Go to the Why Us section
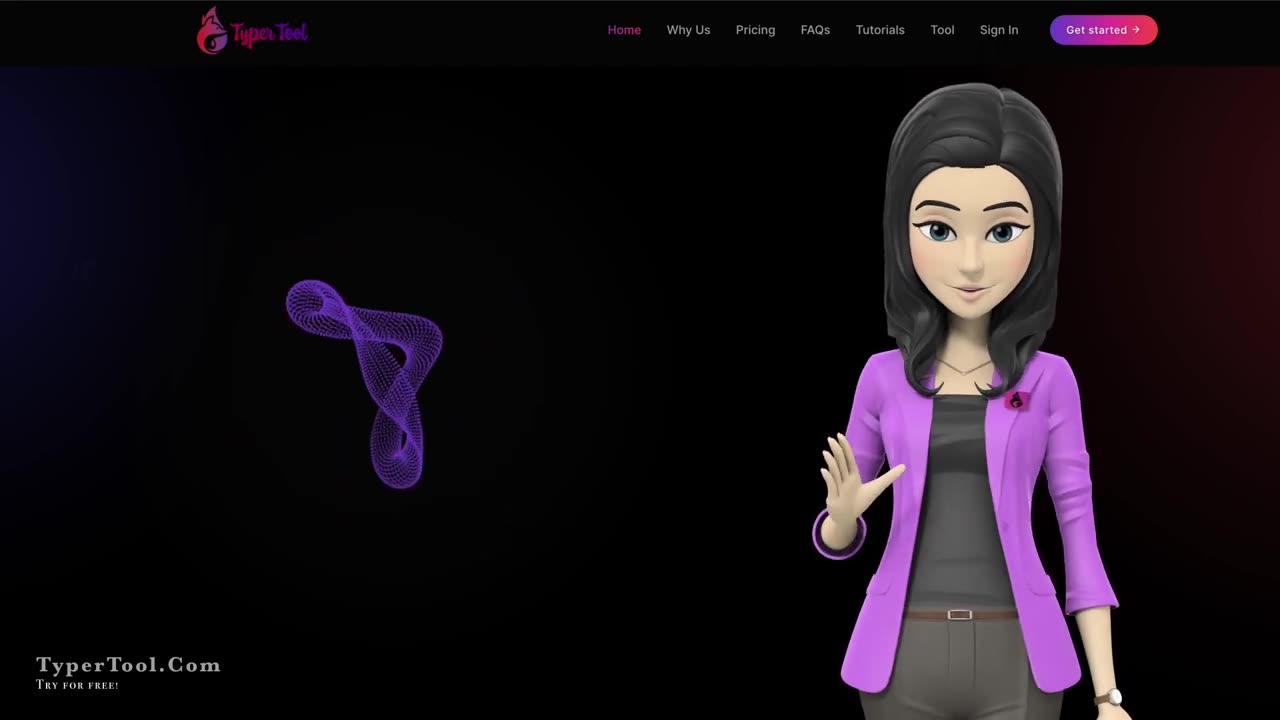This screenshot has height=720, width=1280. (688, 30)
